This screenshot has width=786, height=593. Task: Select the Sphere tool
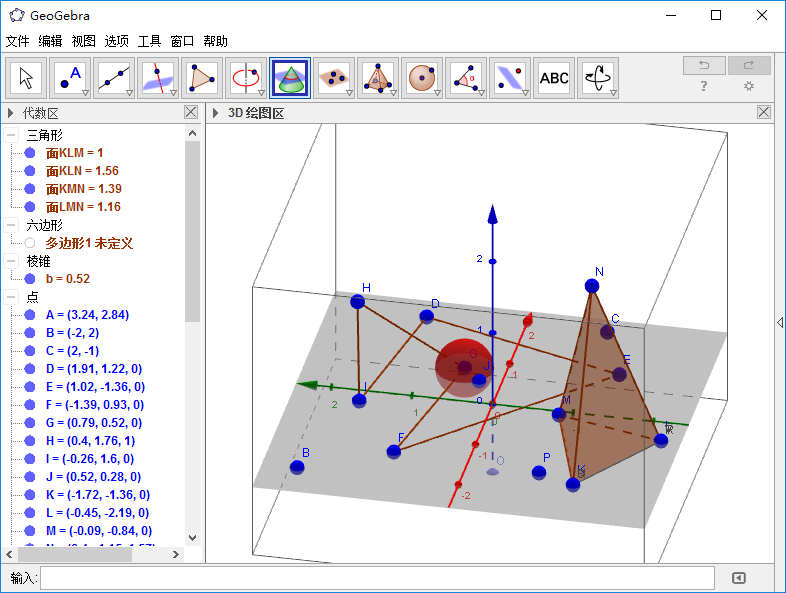(422, 77)
